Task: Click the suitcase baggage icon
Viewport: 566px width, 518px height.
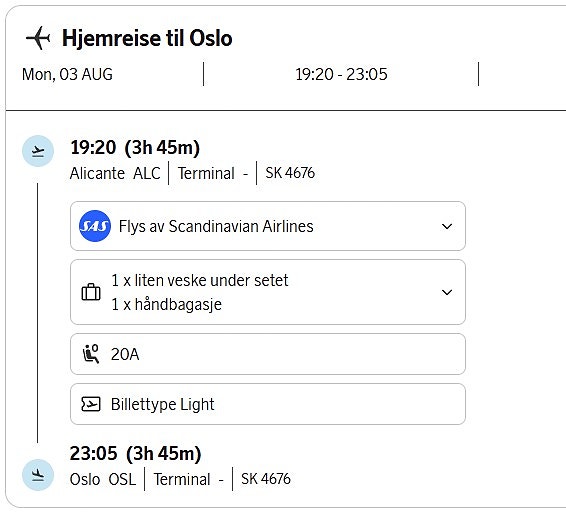Action: pos(91,292)
